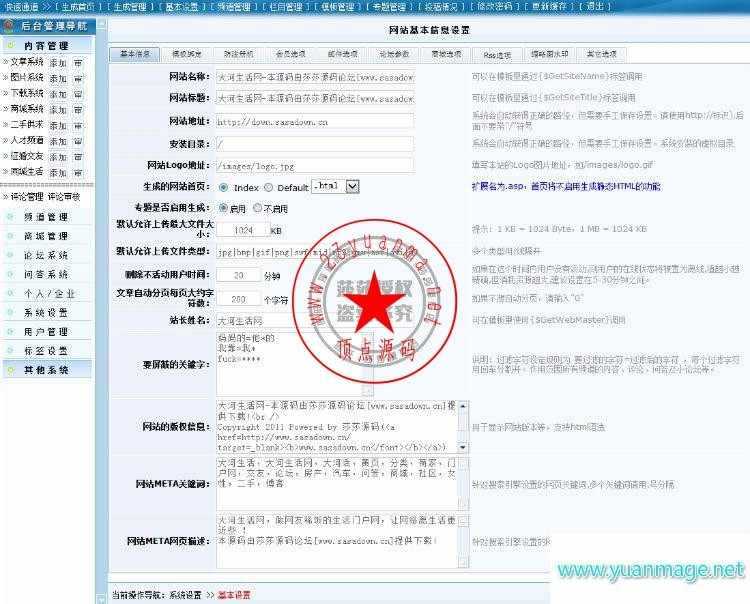
Task: Click 基本设置 in the bottom breadcrumb
Action: point(234,595)
